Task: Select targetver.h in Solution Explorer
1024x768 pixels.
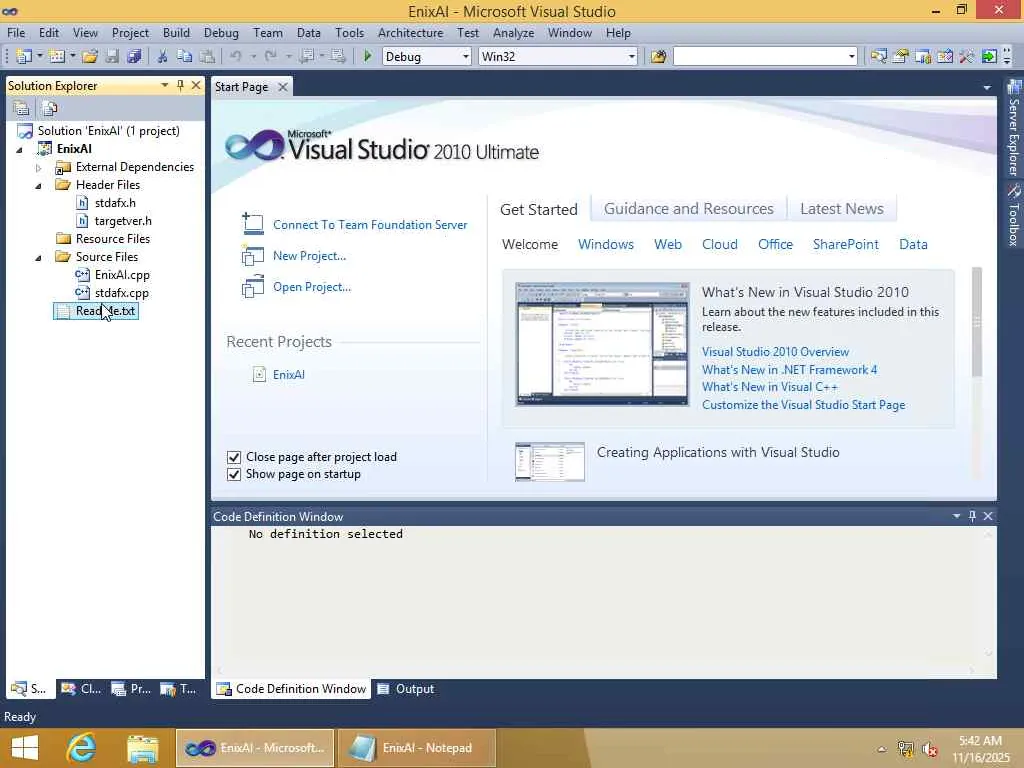Action: (x=123, y=221)
